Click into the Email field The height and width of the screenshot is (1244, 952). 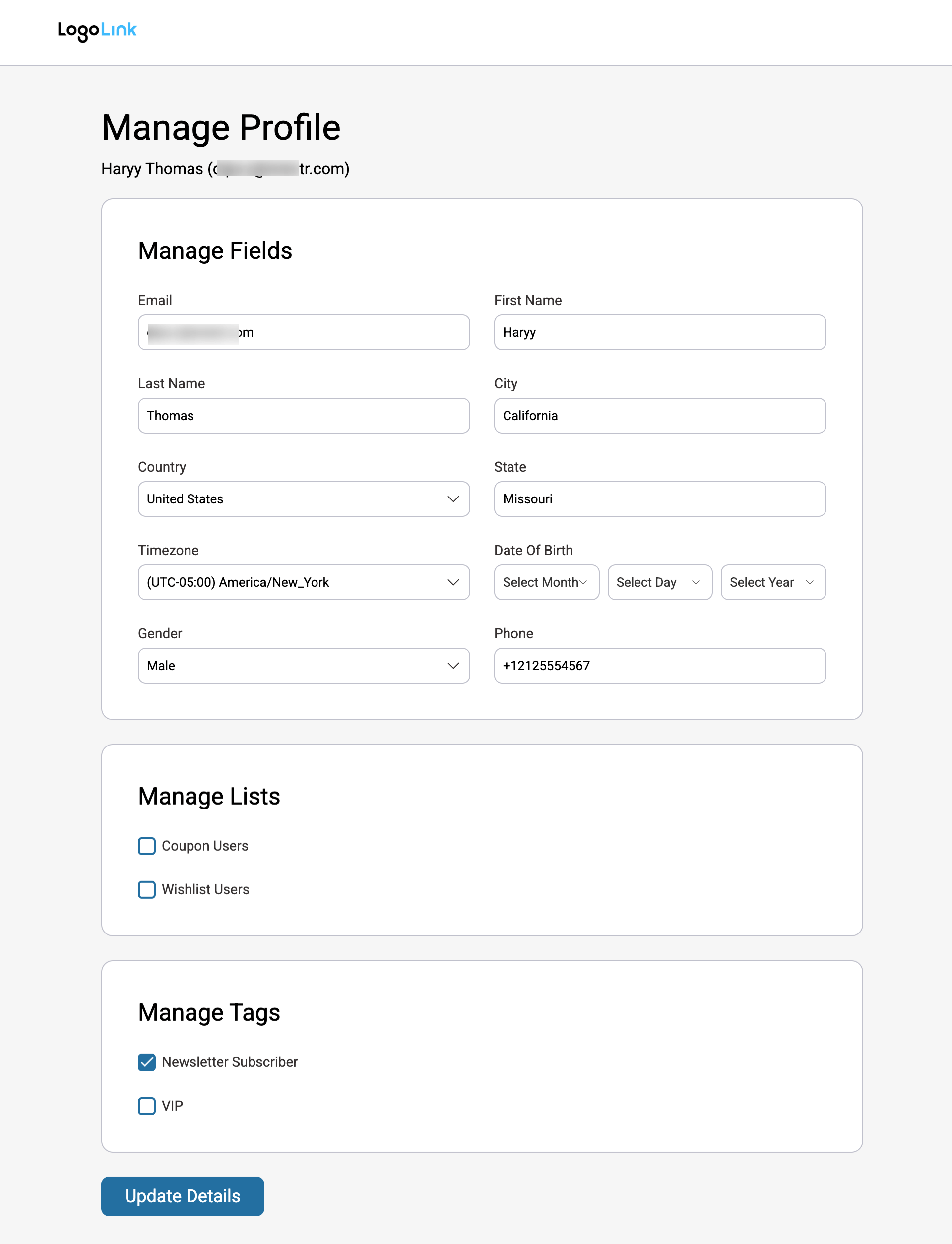point(304,332)
